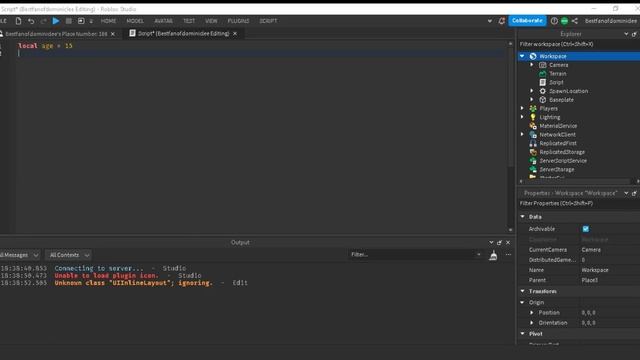Open the SCRIPT ribbon tab
The height and width of the screenshot is (360, 640).
(268, 21)
